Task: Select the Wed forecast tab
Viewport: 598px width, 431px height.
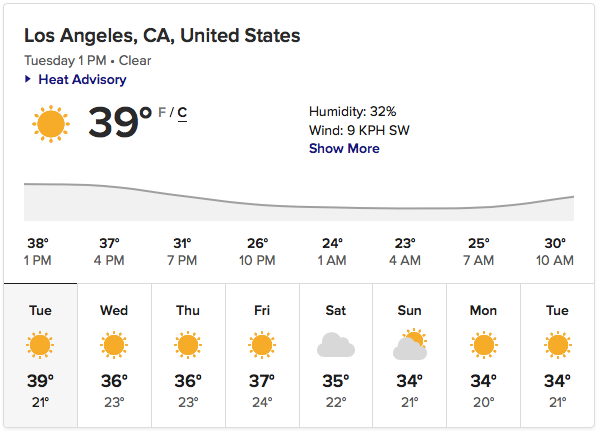Action: pyautogui.click(x=114, y=355)
